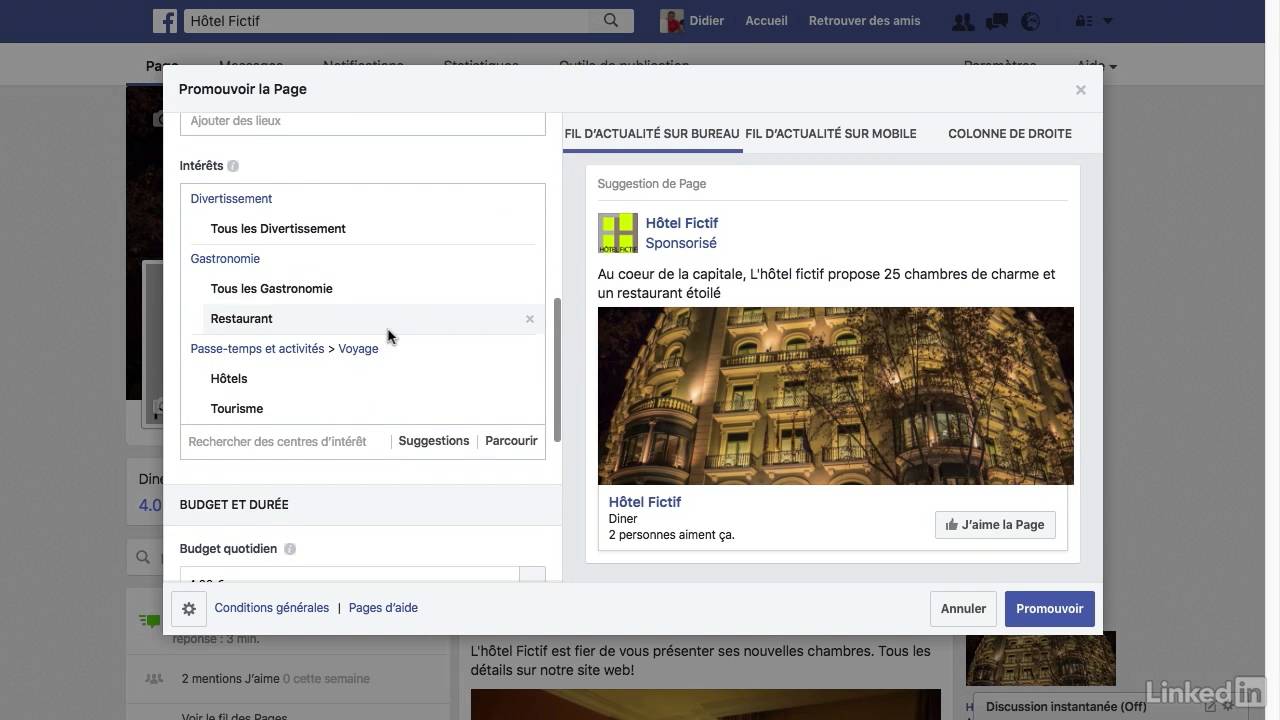1280x720 pixels.
Task: Open the Aide dropdown on the page
Action: 1096,66
